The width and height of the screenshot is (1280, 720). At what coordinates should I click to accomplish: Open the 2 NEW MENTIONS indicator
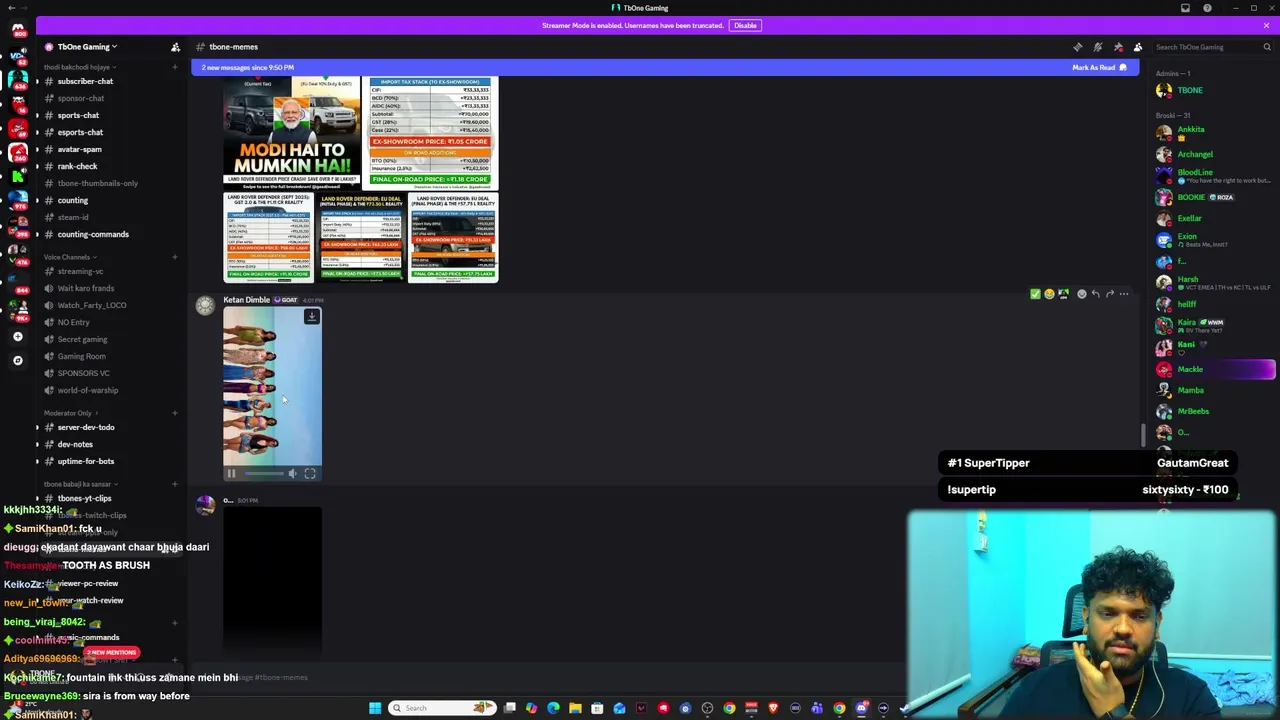[112, 652]
